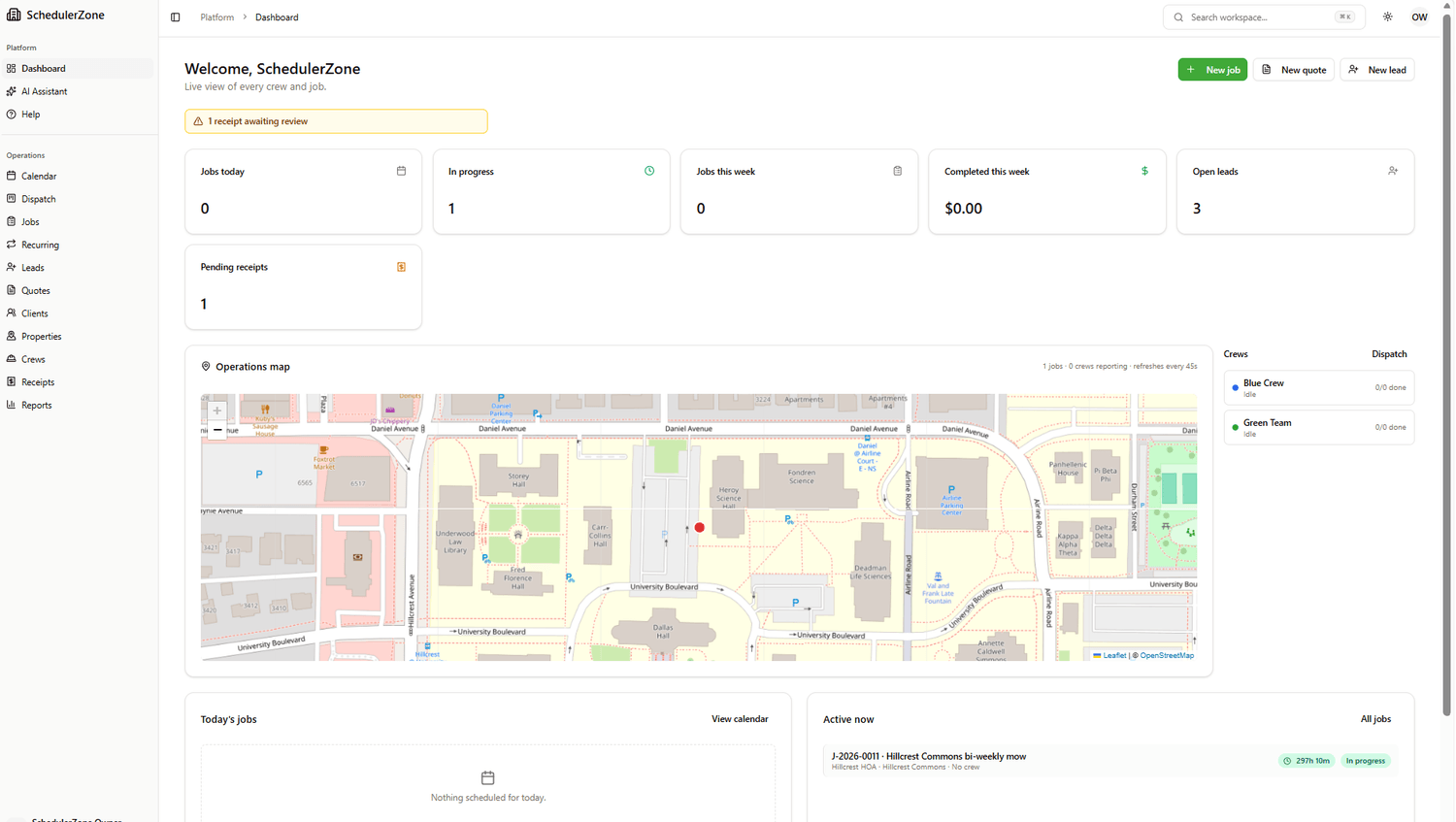This screenshot has height=822, width=1456.
Task: Open the Pending receipts card
Action: (303, 287)
